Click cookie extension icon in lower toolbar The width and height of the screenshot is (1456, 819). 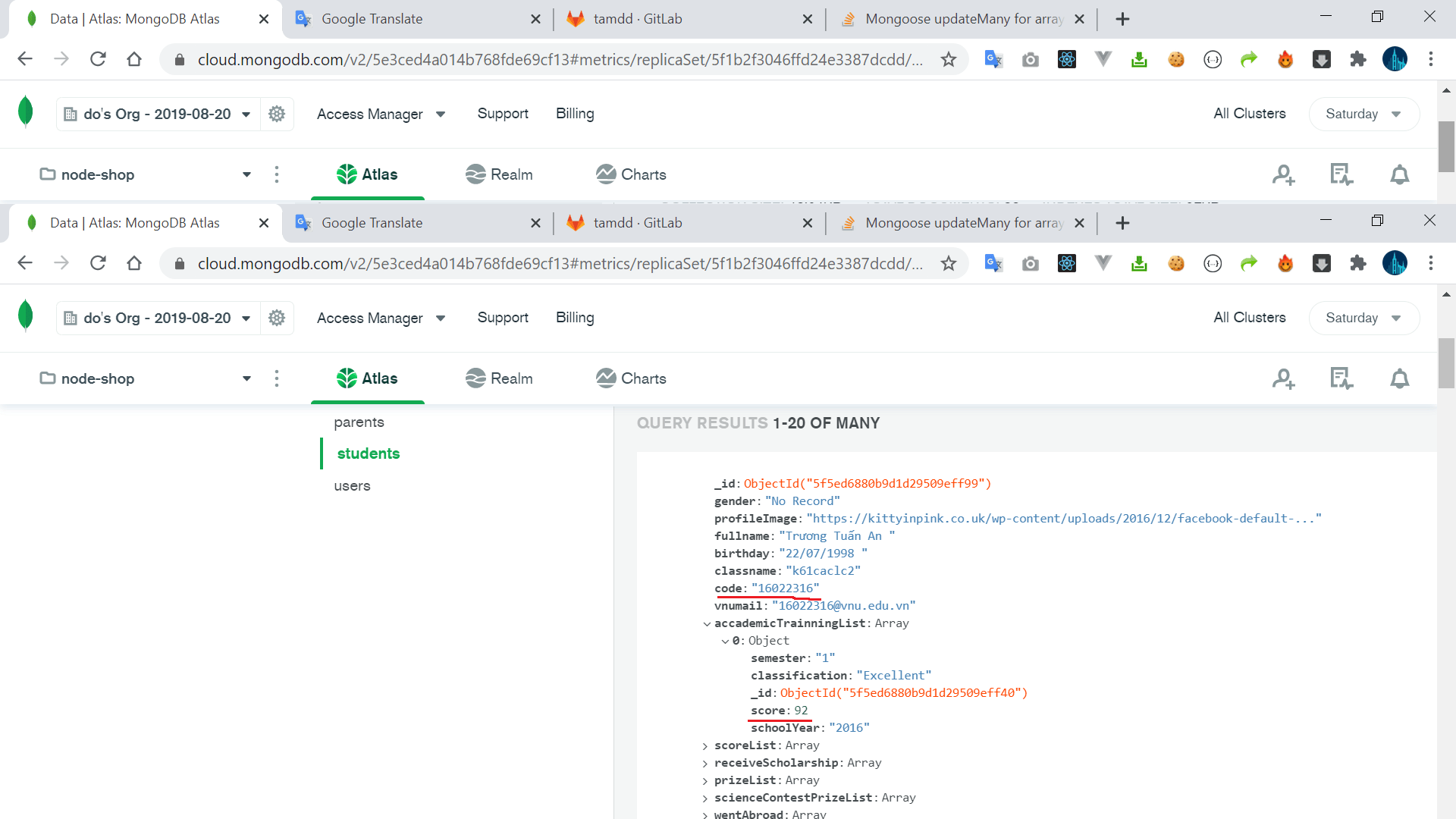(x=1176, y=263)
